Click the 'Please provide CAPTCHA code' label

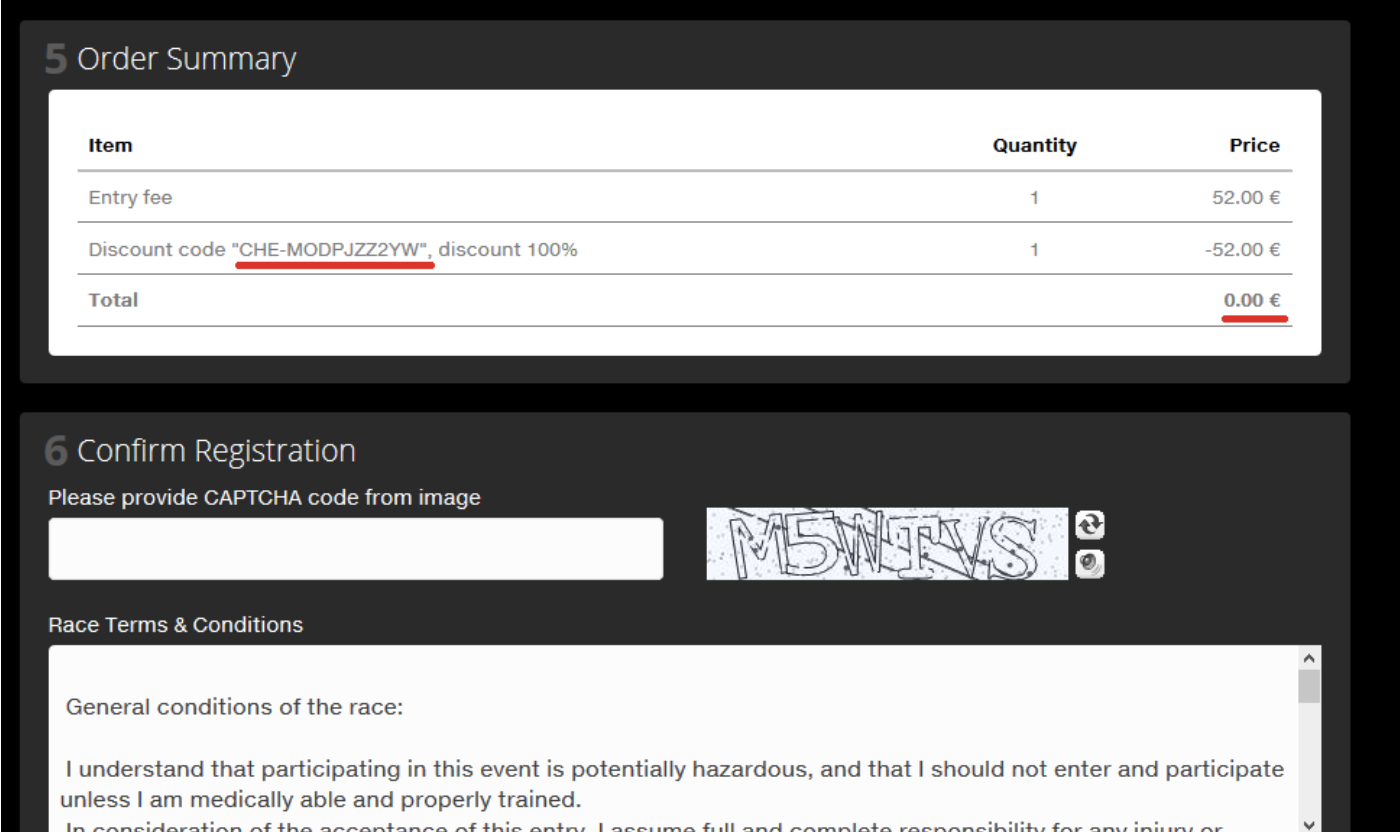click(264, 497)
